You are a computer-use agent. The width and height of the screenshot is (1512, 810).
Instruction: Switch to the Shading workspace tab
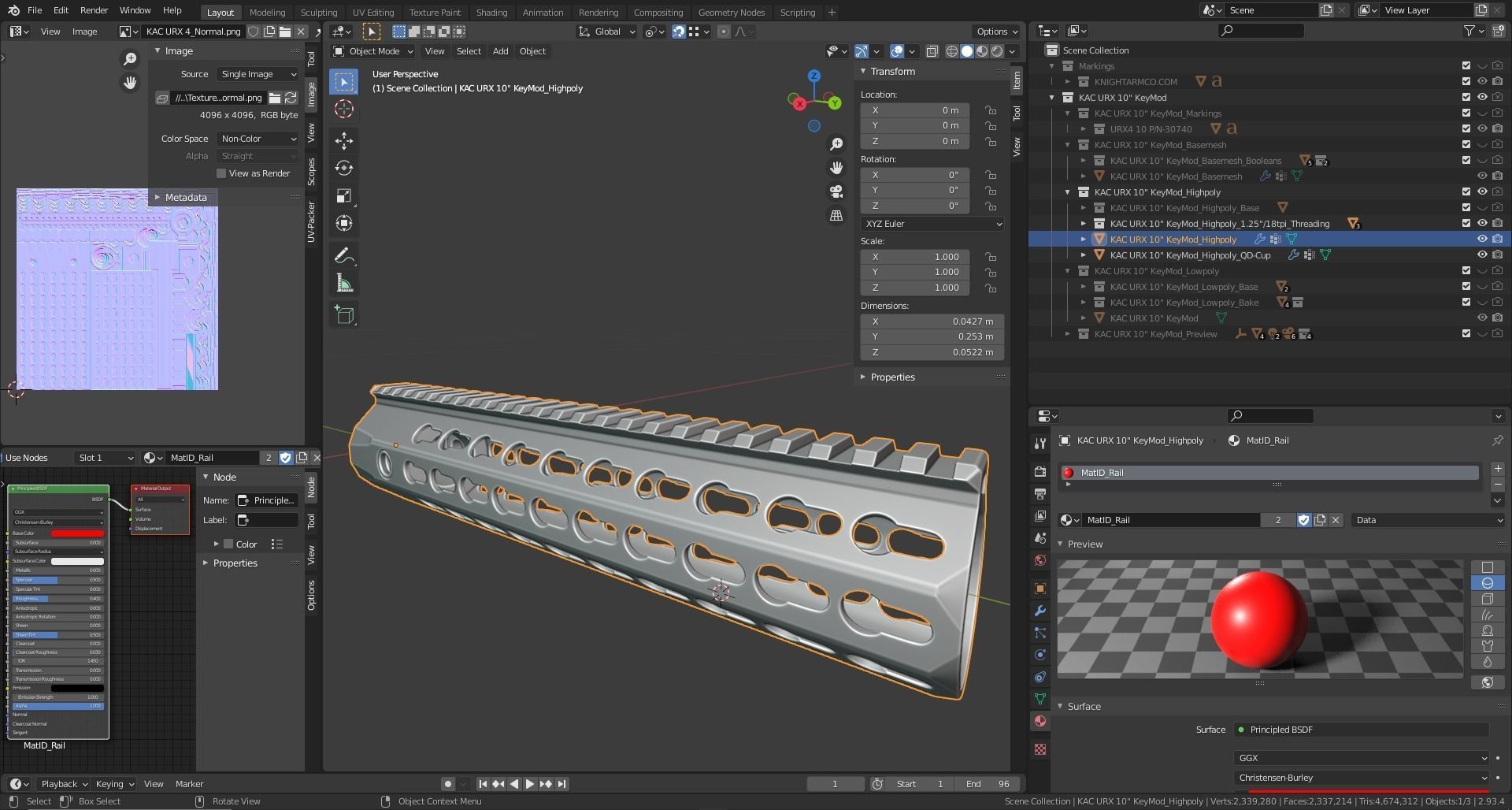pyautogui.click(x=491, y=13)
